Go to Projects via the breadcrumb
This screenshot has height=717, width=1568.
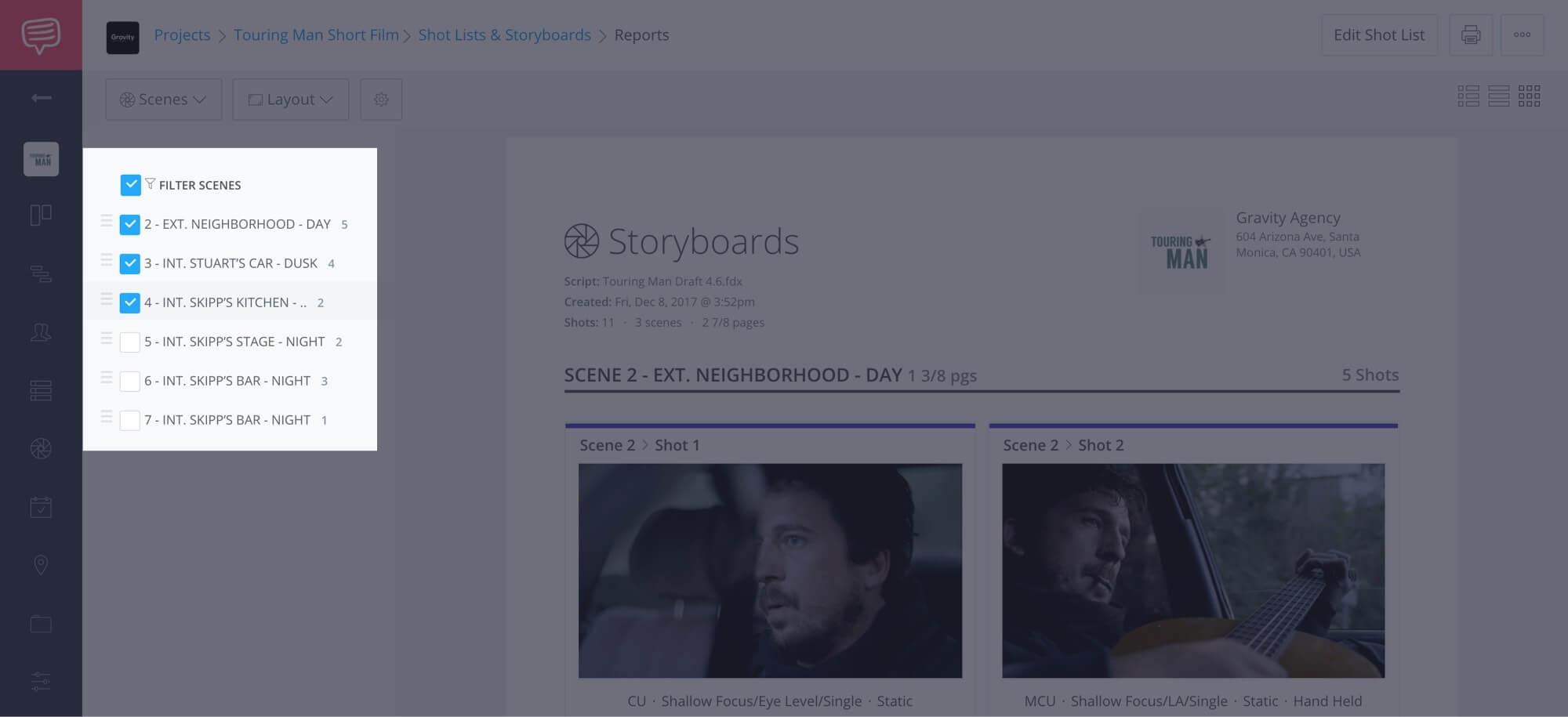pos(182,34)
